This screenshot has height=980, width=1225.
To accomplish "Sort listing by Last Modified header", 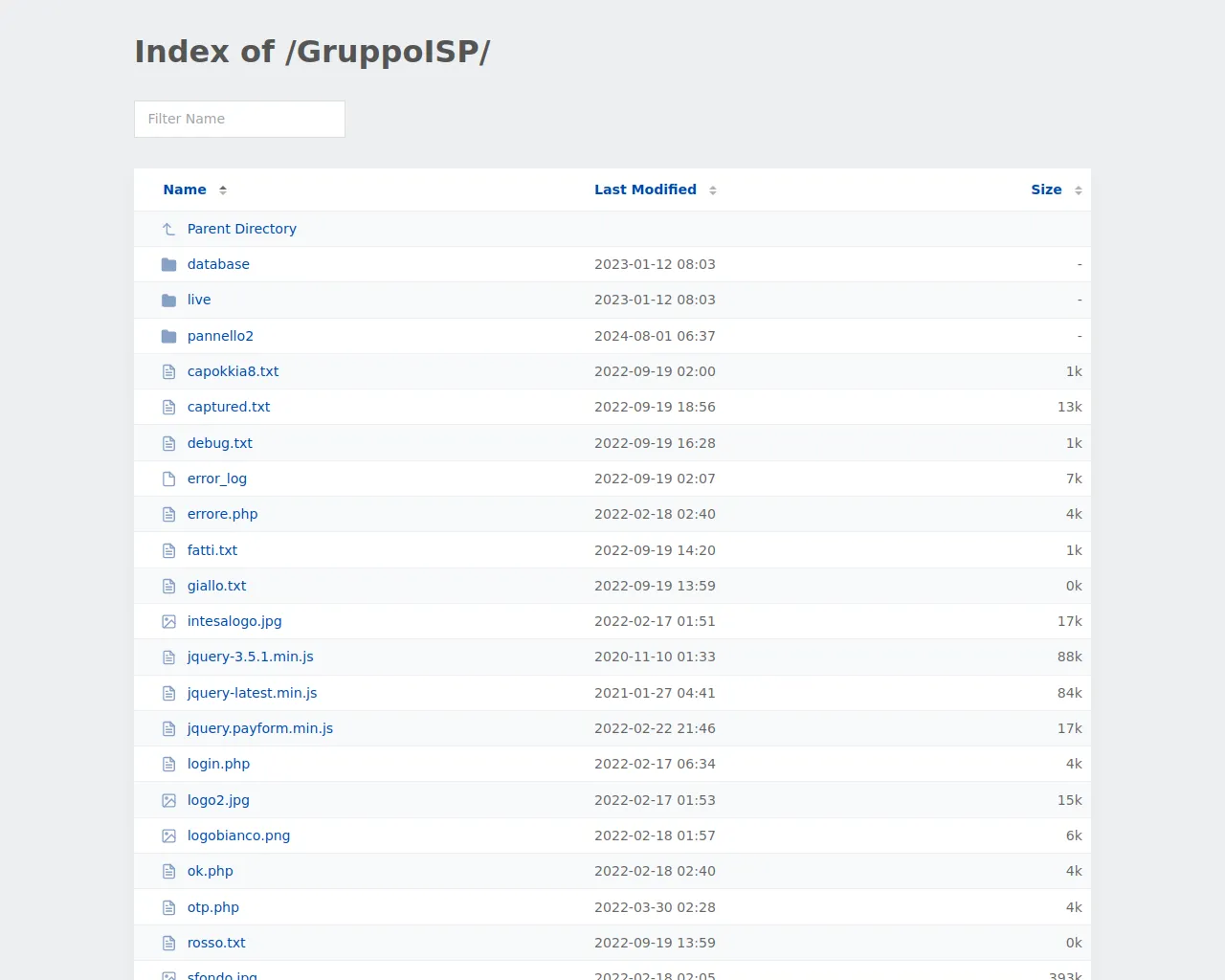I will click(x=645, y=189).
